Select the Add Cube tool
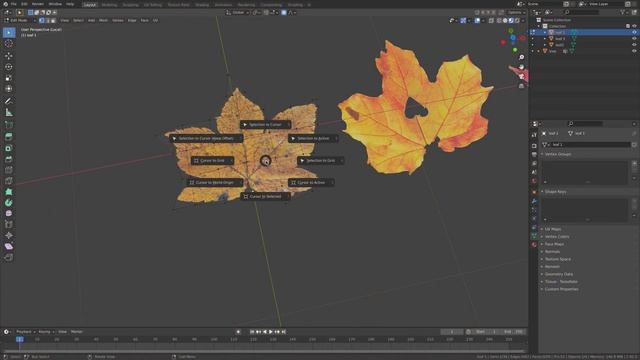Viewport: 640px width, 360px height. point(9,125)
